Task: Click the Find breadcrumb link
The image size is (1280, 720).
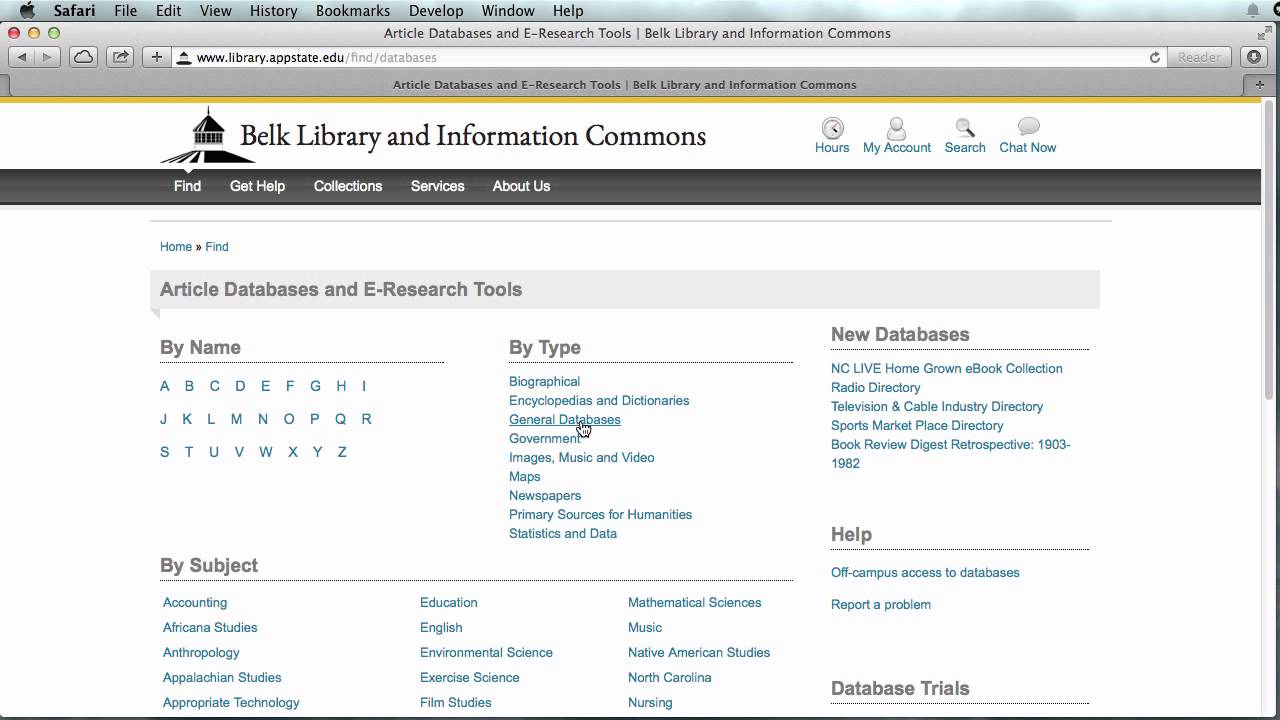Action: pos(217,247)
